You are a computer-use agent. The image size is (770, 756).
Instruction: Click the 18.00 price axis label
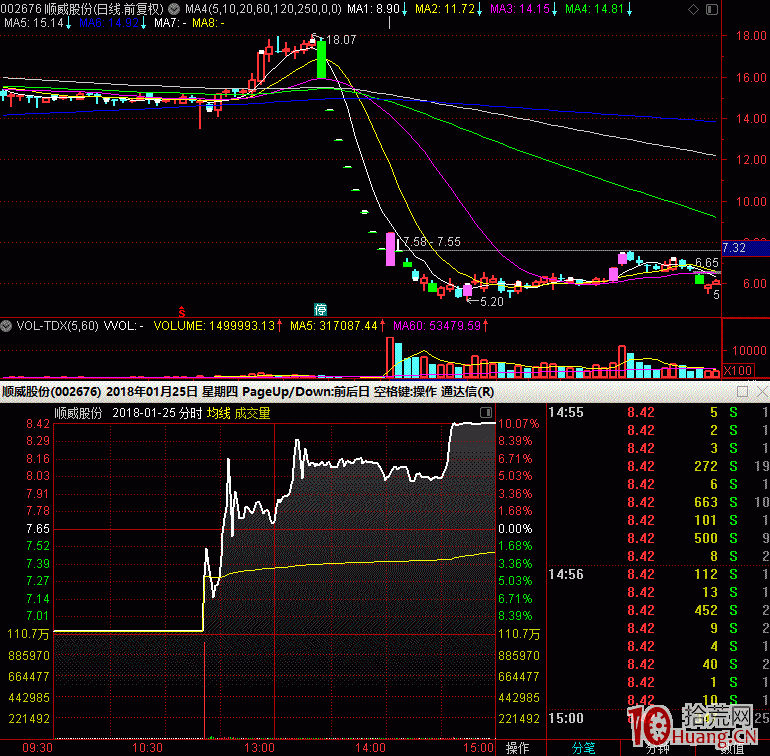(751, 35)
